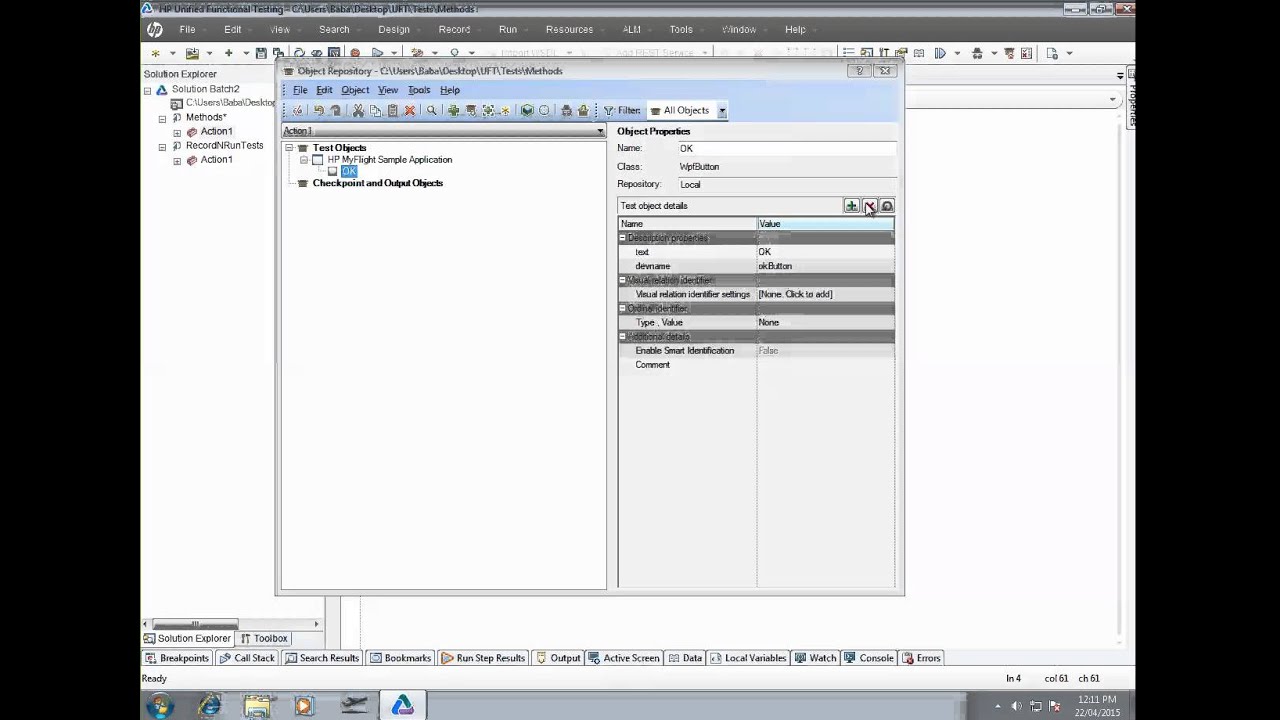Click green plus Add Objects to Local
The width and height of the screenshot is (1280, 720).
pos(453,110)
